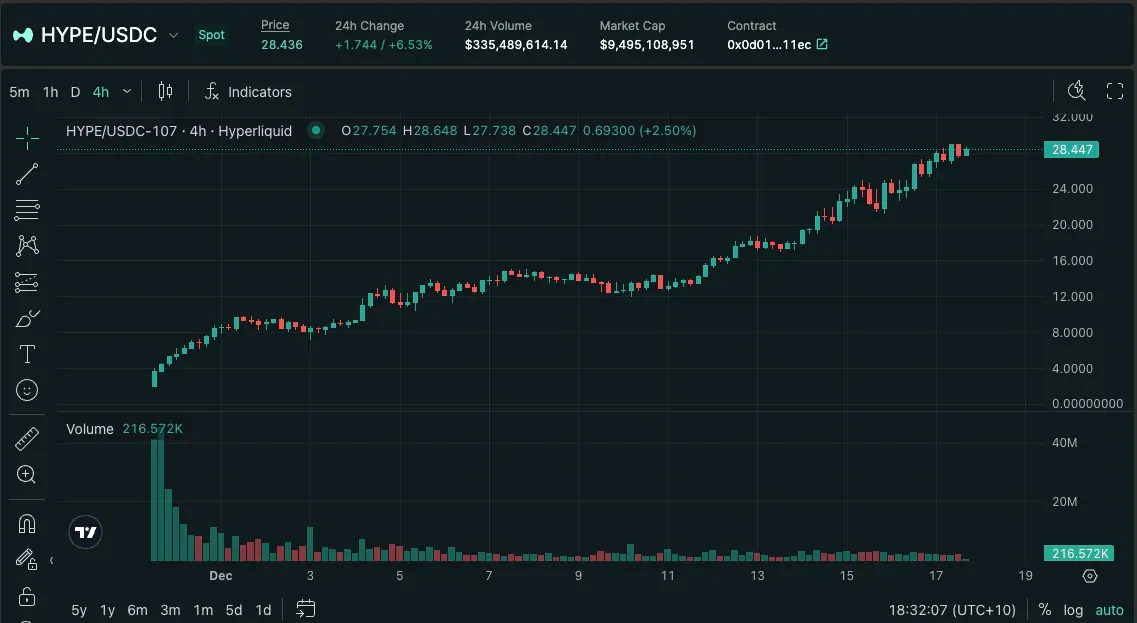Toggle lock all drawing tools
The width and height of the screenshot is (1137, 623).
pyautogui.click(x=27, y=596)
